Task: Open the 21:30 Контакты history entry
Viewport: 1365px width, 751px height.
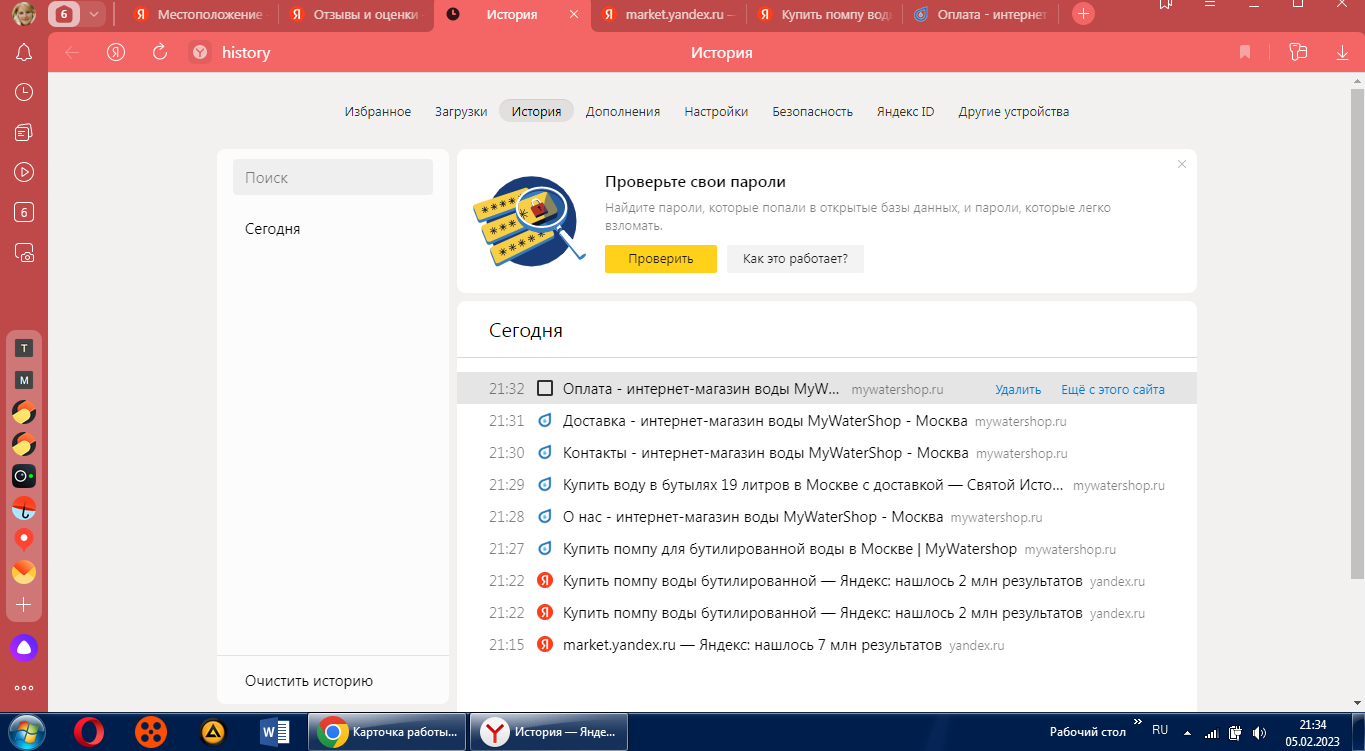Action: coord(766,453)
